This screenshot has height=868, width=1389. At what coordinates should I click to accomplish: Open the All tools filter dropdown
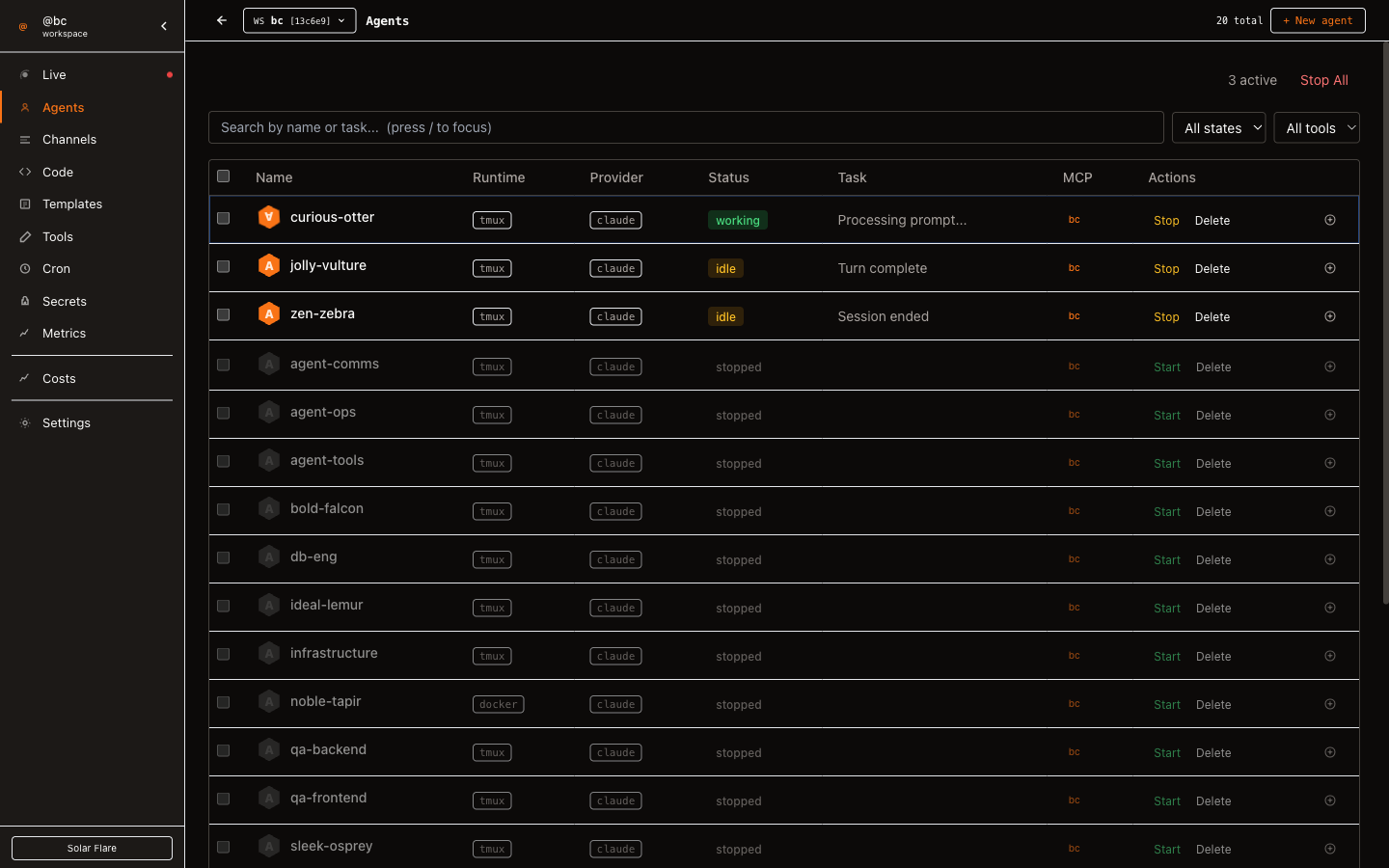[1317, 127]
